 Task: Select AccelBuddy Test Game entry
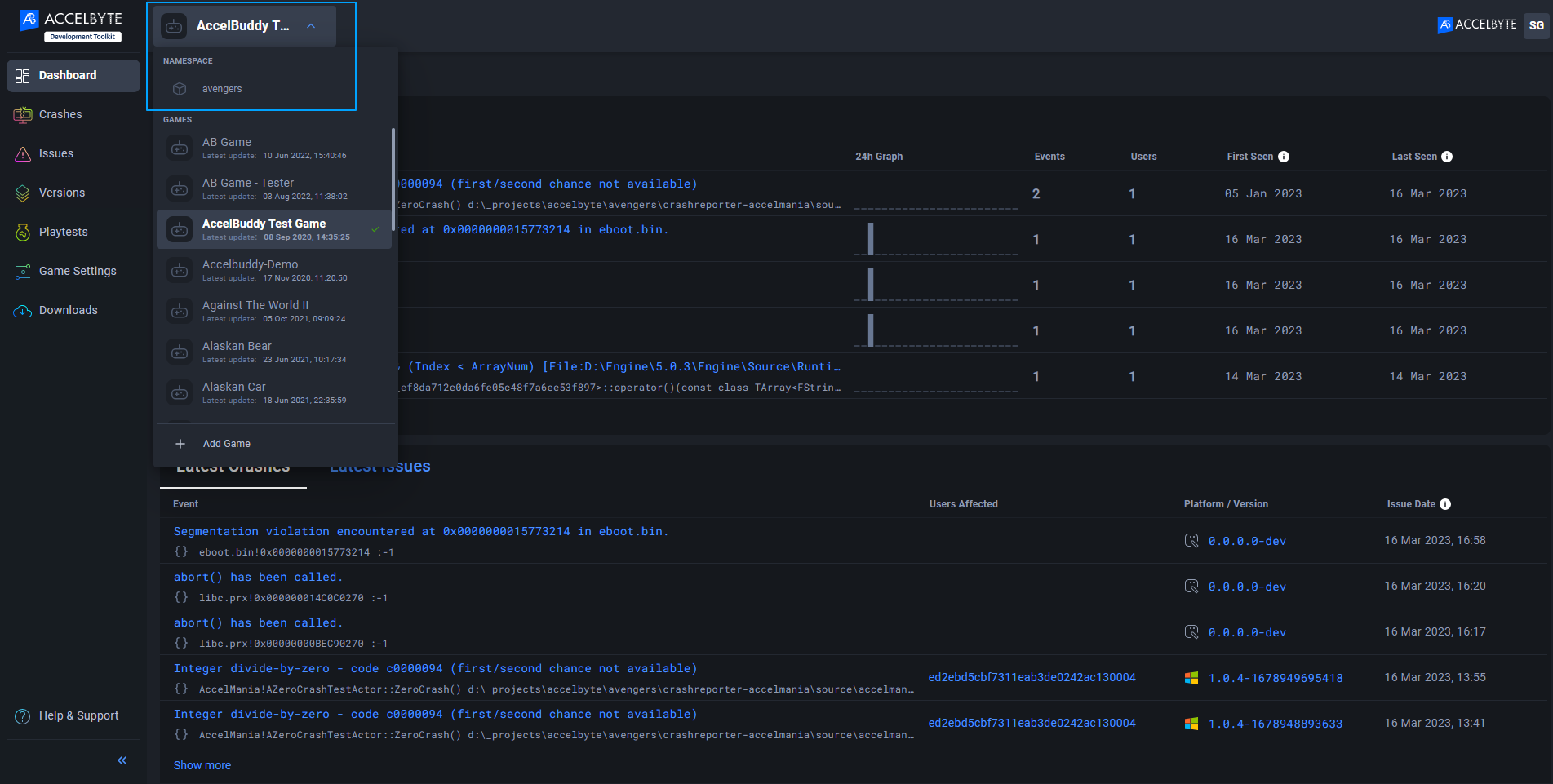pyautogui.click(x=274, y=229)
